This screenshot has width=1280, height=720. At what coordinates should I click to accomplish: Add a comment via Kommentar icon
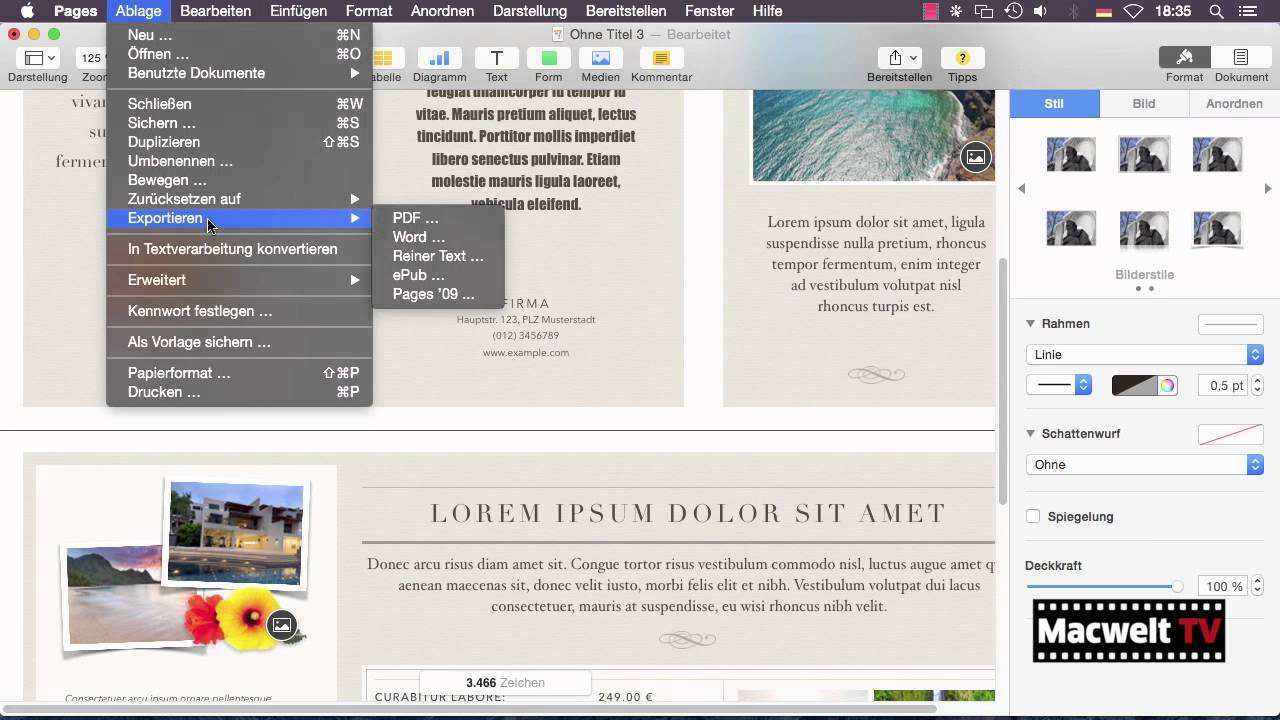tap(661, 58)
